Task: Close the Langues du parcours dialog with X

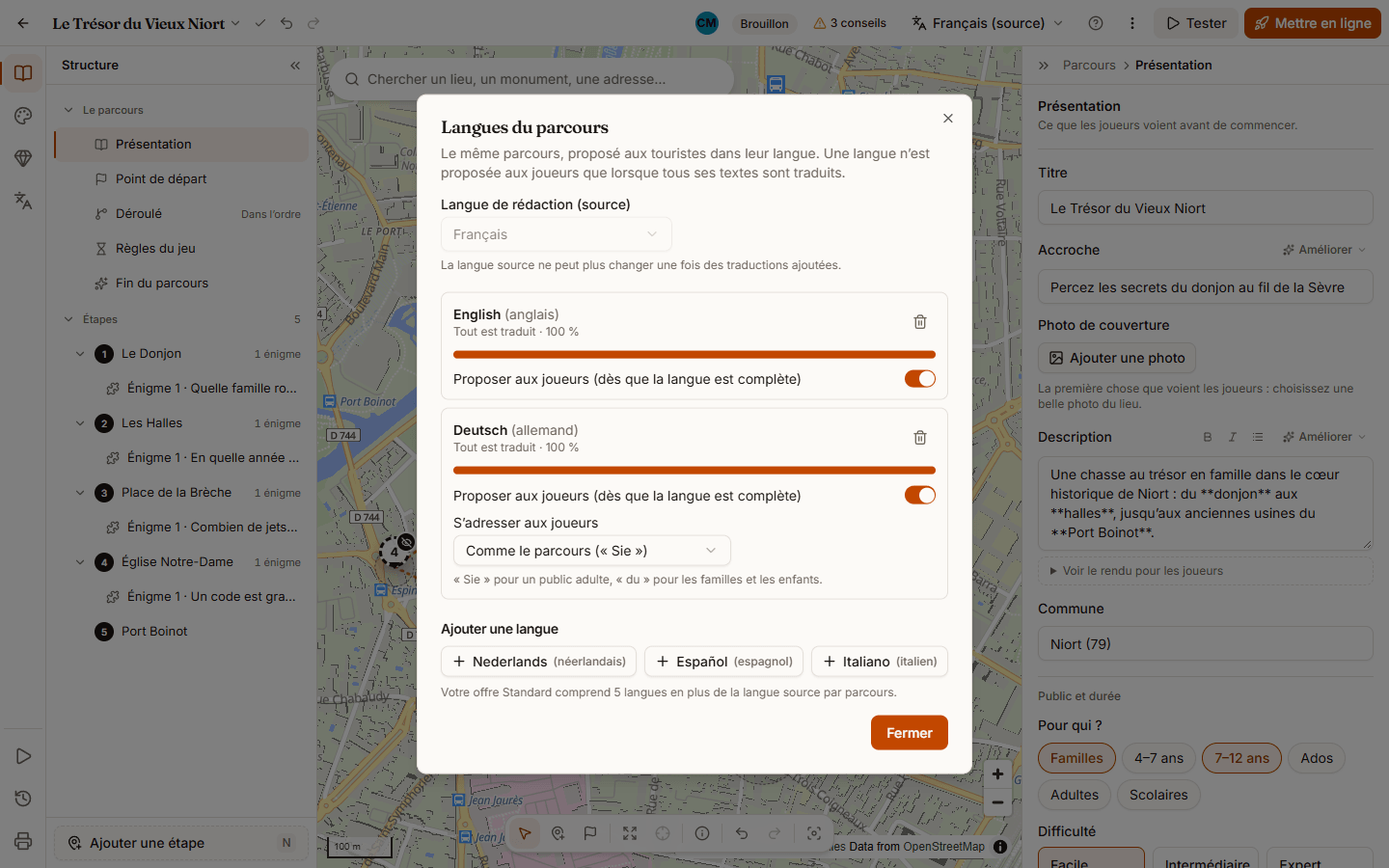Action: [948, 118]
